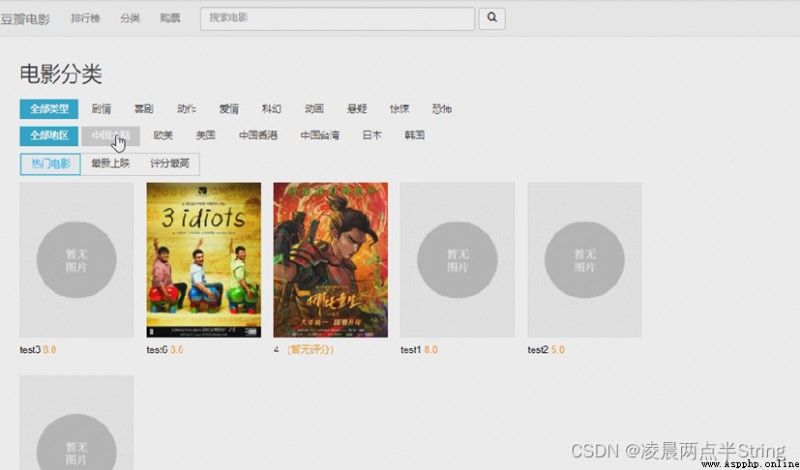This screenshot has height=470, width=800.
Task: Open the test1 placeholder poster thumbnail
Action: (x=458, y=260)
